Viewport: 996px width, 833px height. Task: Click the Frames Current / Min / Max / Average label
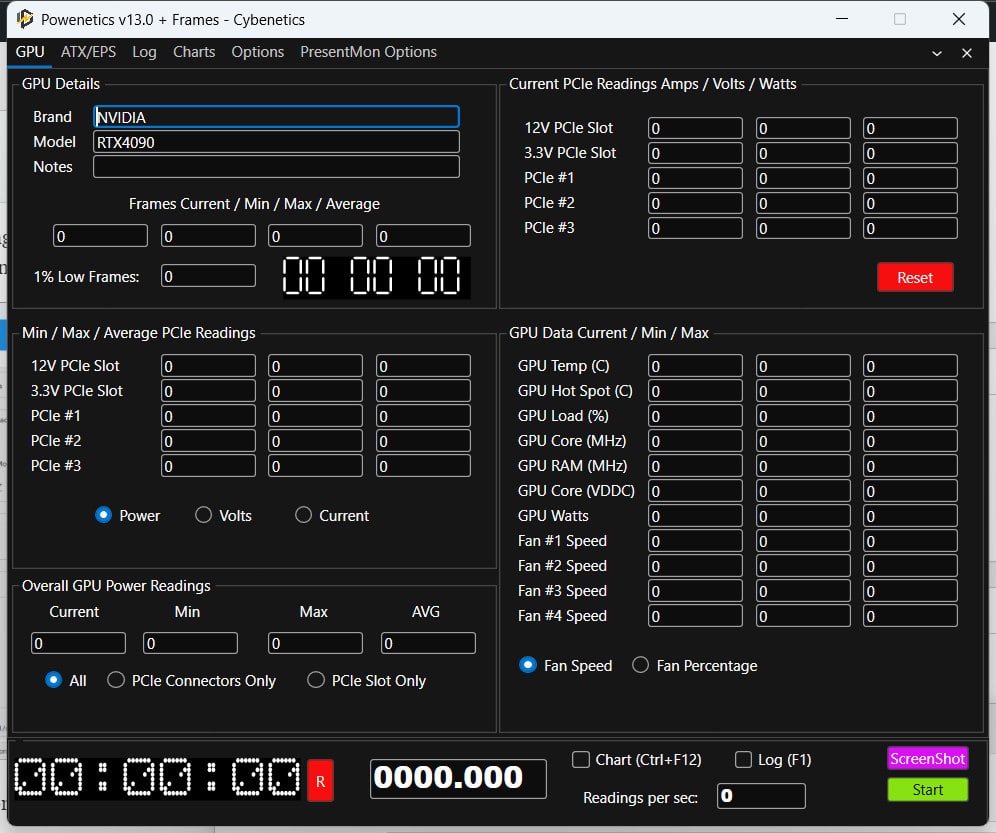[x=254, y=204]
